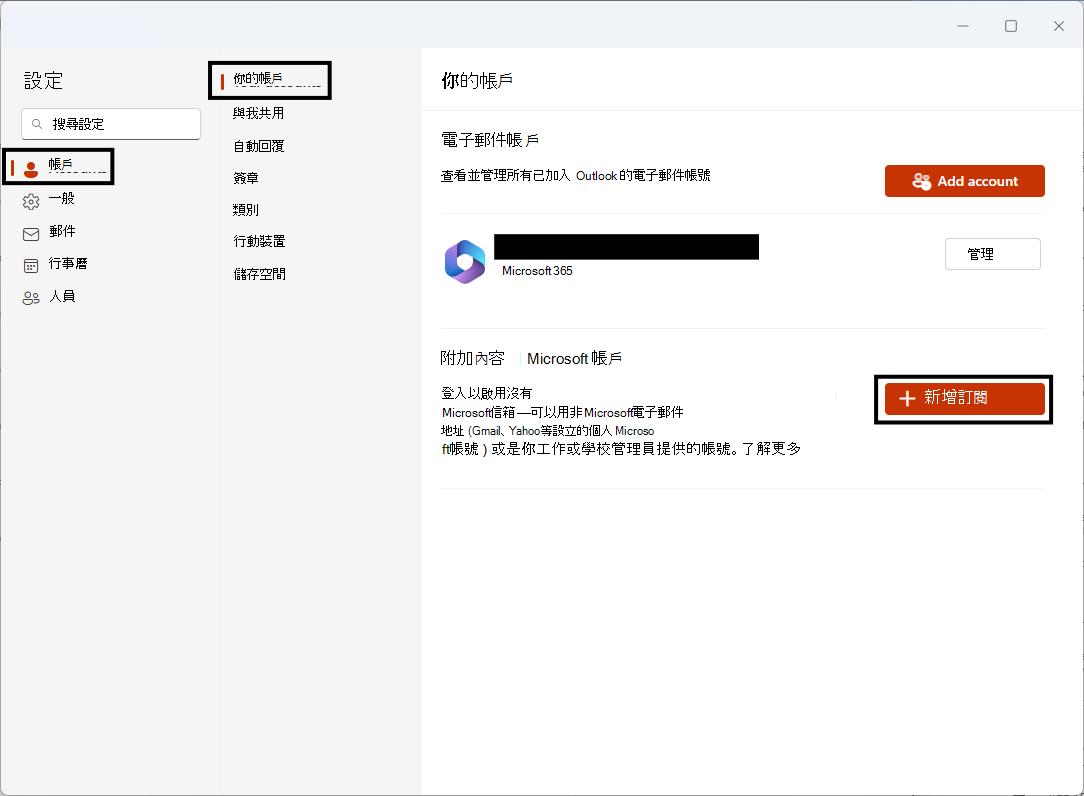
Task: Select the 類別 sub-page
Action: coord(245,210)
